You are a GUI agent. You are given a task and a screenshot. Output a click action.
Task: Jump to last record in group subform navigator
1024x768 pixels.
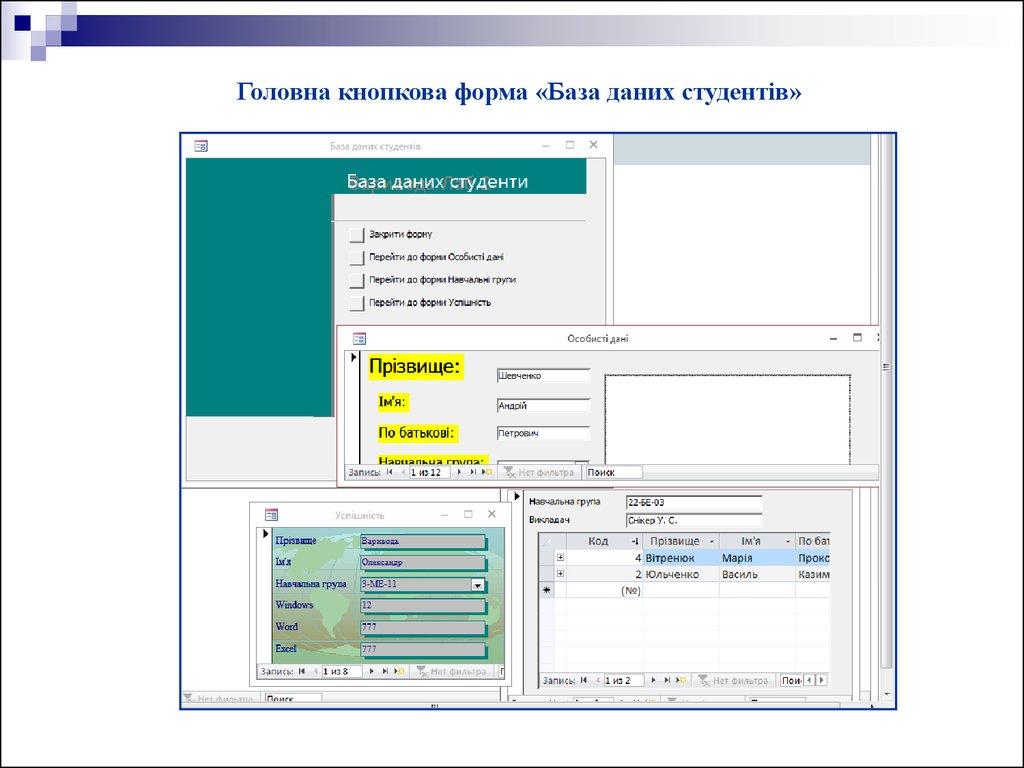665,680
